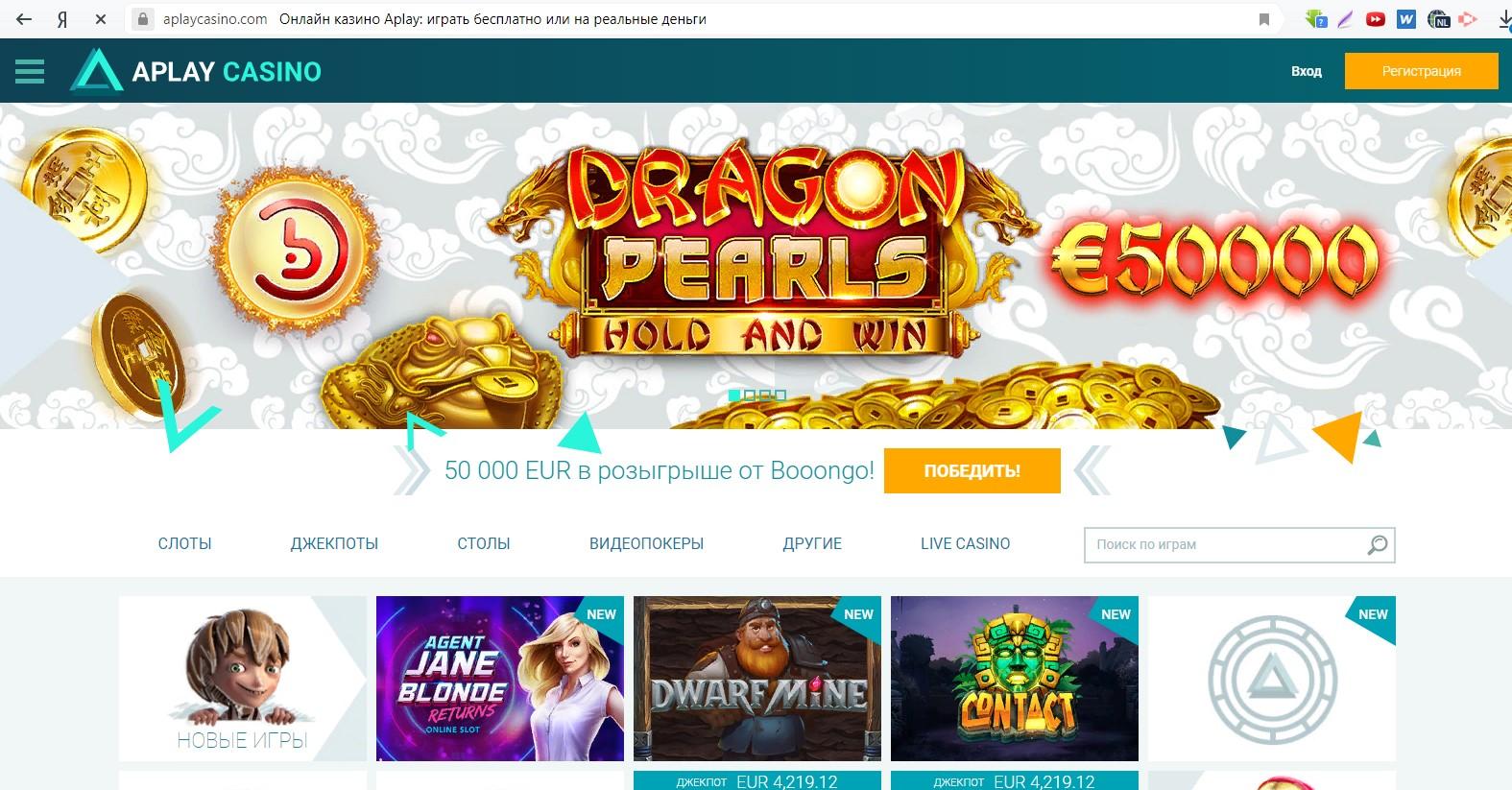The image size is (1512, 790).
Task: Open browser downloads arrow icon
Action: (x=1505, y=19)
